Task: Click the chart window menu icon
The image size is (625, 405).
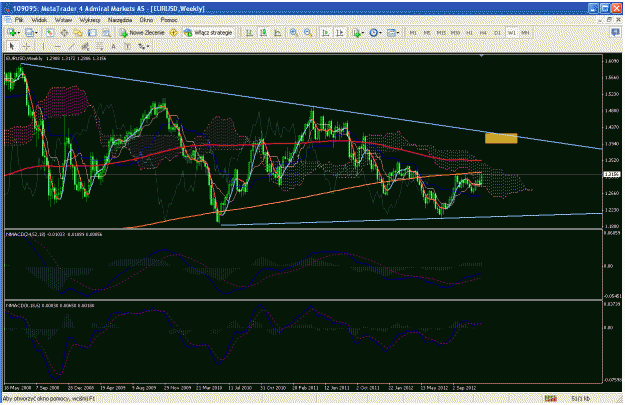Action: pyautogui.click(x=8, y=20)
